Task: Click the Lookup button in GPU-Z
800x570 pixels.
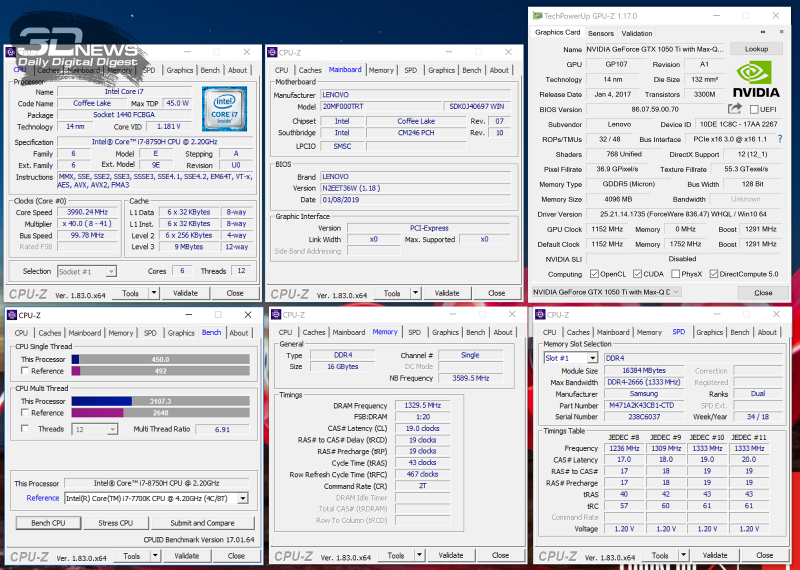Action: pos(756,49)
